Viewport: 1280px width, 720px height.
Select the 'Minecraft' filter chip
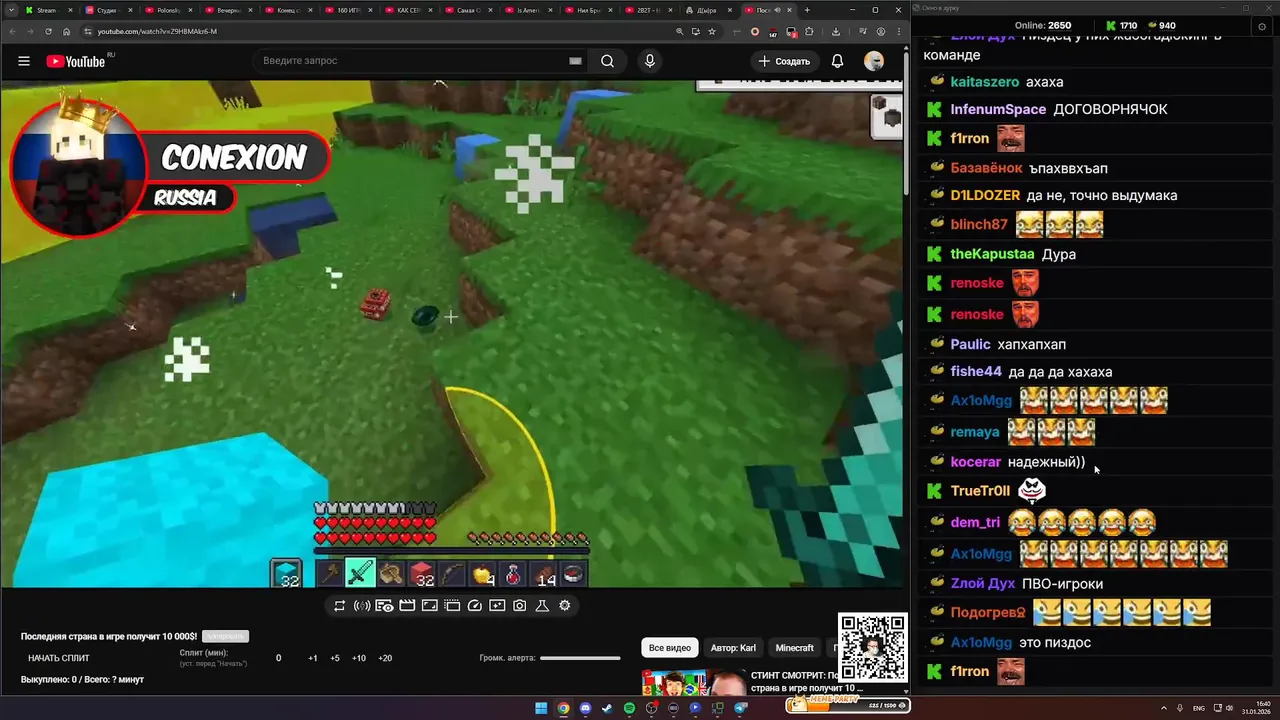point(795,648)
